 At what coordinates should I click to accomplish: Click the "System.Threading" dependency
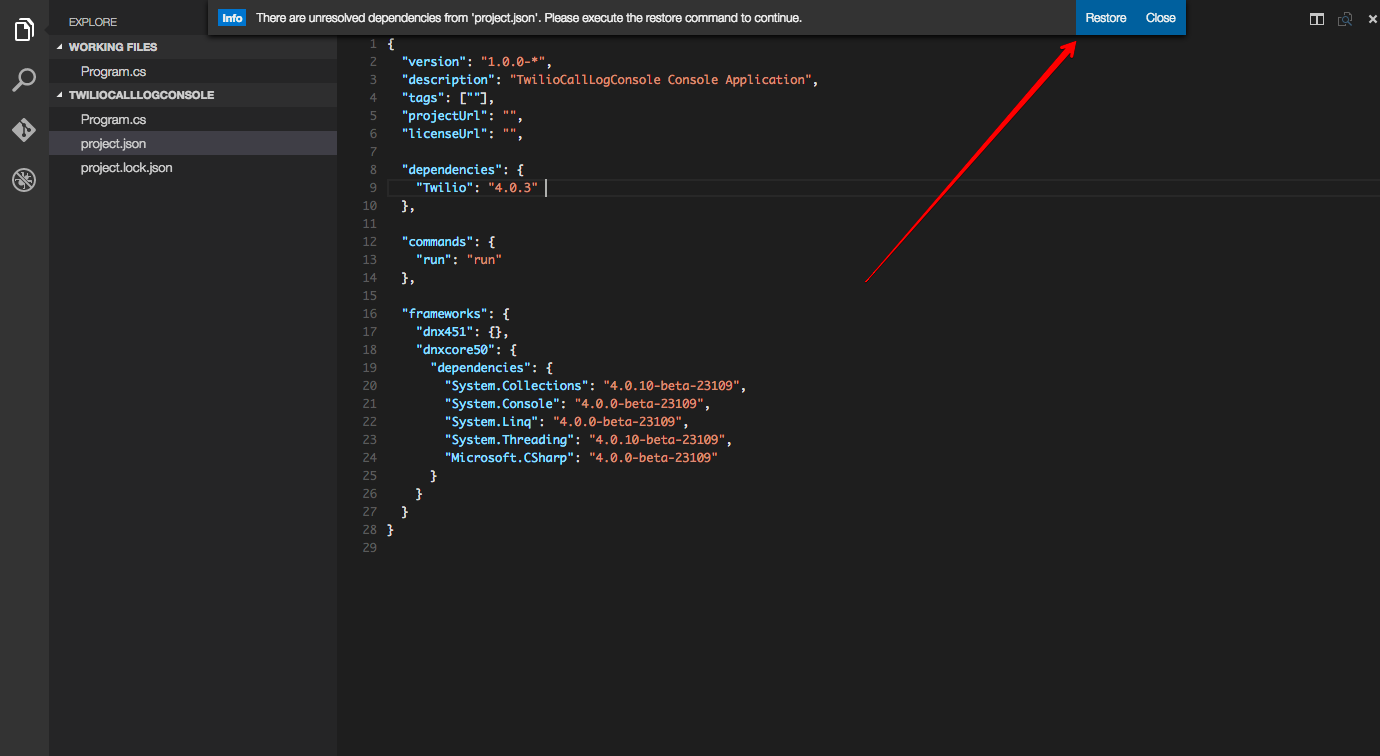510,439
